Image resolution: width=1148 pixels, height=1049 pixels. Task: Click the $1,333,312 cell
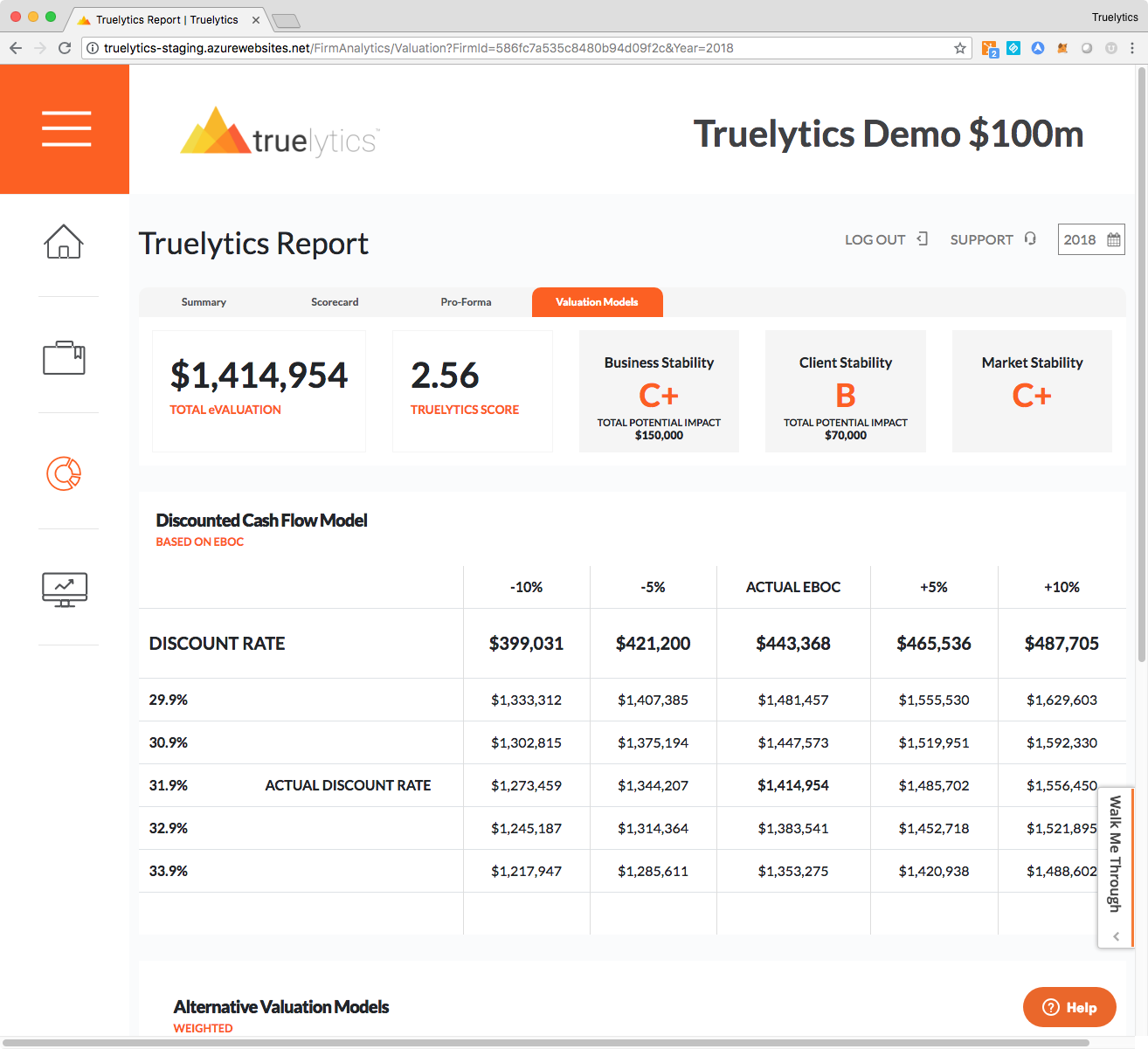(527, 700)
